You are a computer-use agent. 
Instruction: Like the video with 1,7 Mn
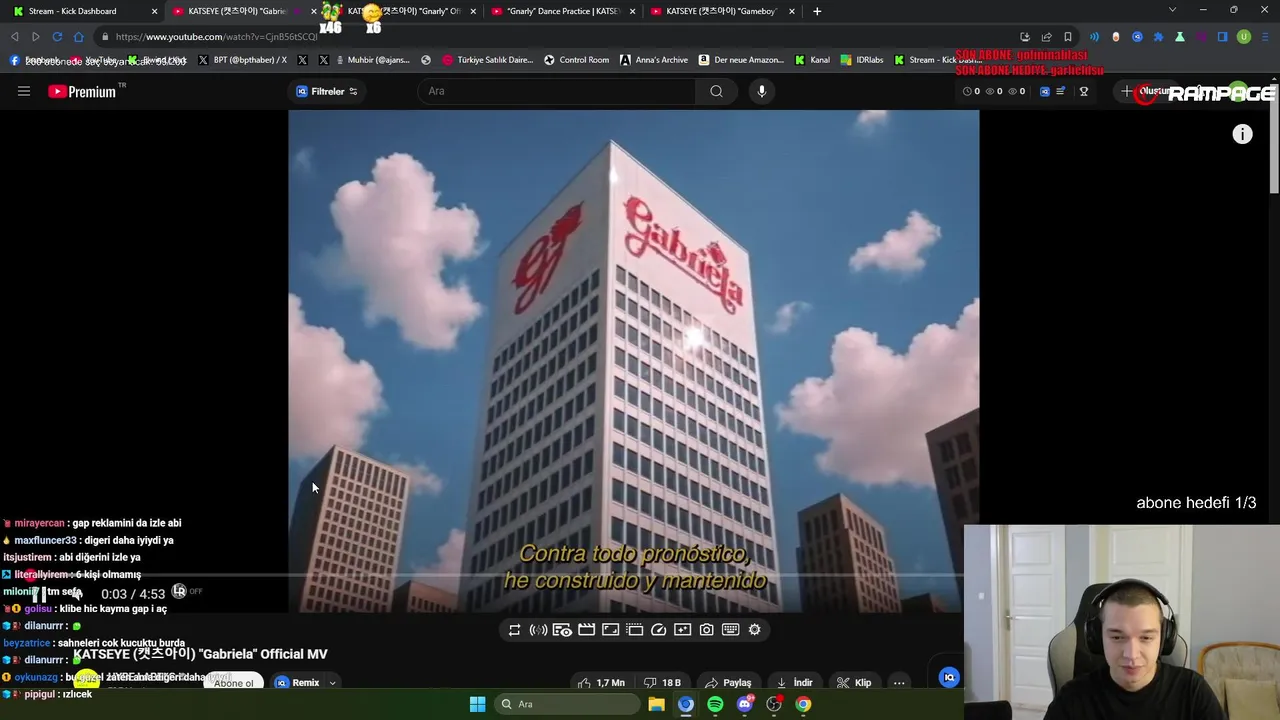(601, 683)
